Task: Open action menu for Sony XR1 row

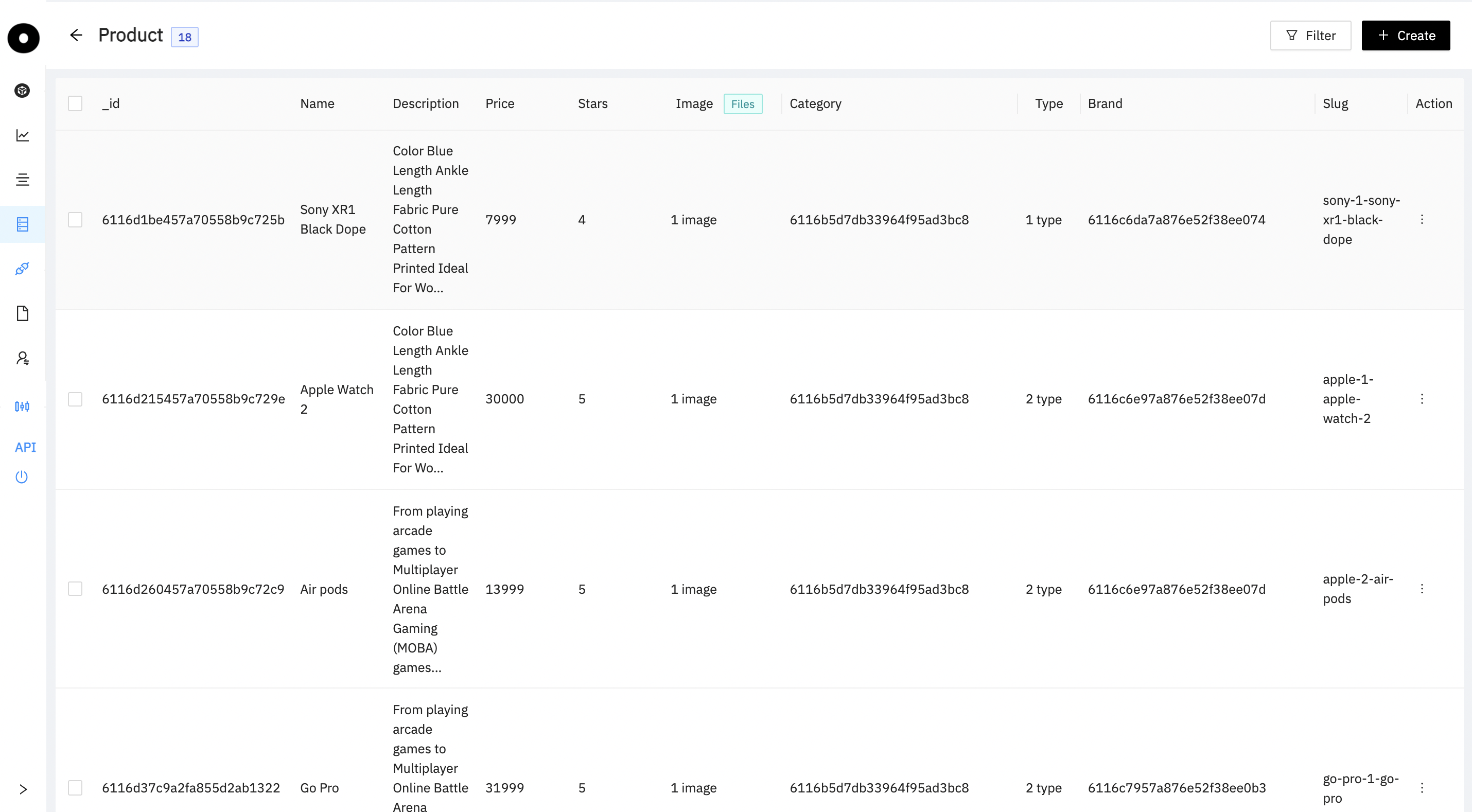Action: tap(1422, 220)
